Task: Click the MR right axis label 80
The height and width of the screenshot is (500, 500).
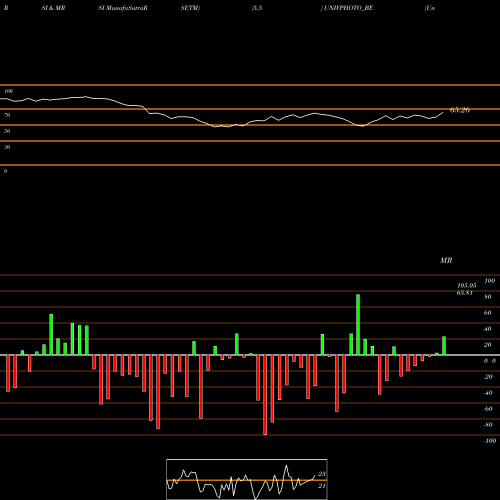Action: 488,297
